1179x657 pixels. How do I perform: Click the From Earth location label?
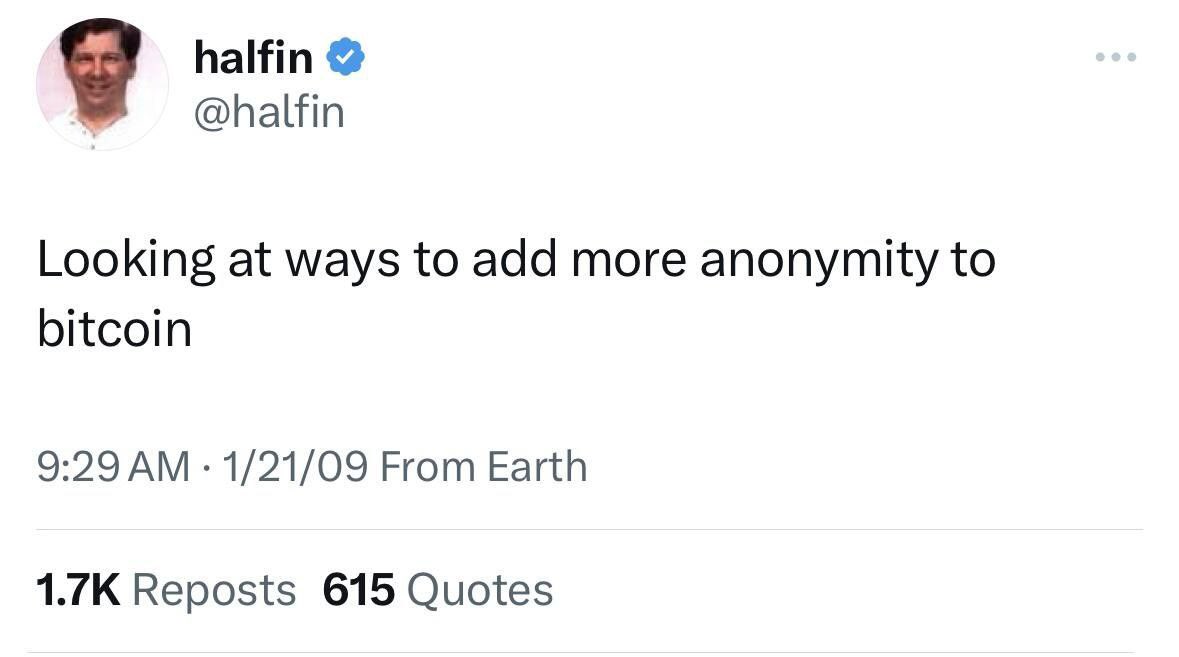[484, 467]
